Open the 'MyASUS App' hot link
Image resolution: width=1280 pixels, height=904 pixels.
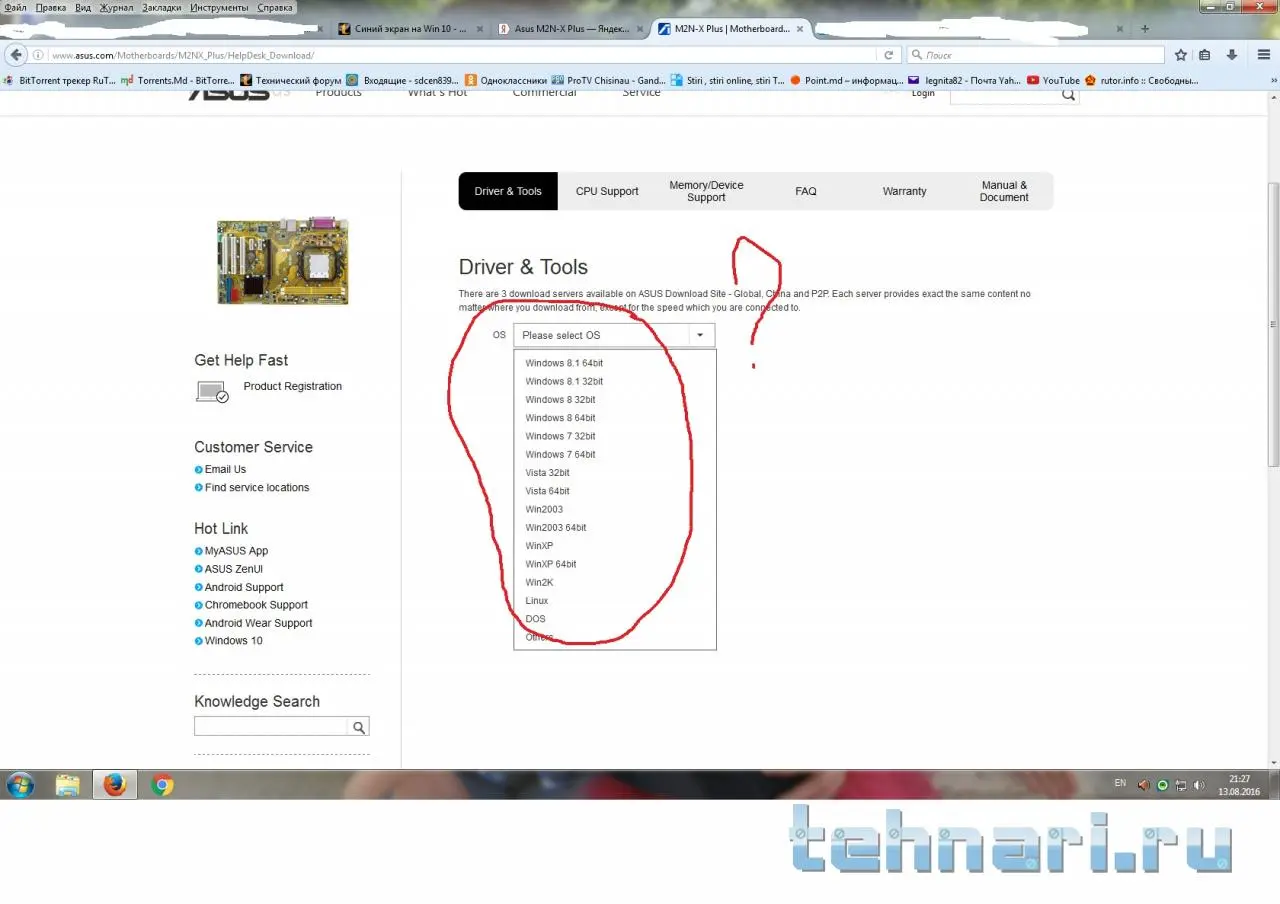(236, 551)
